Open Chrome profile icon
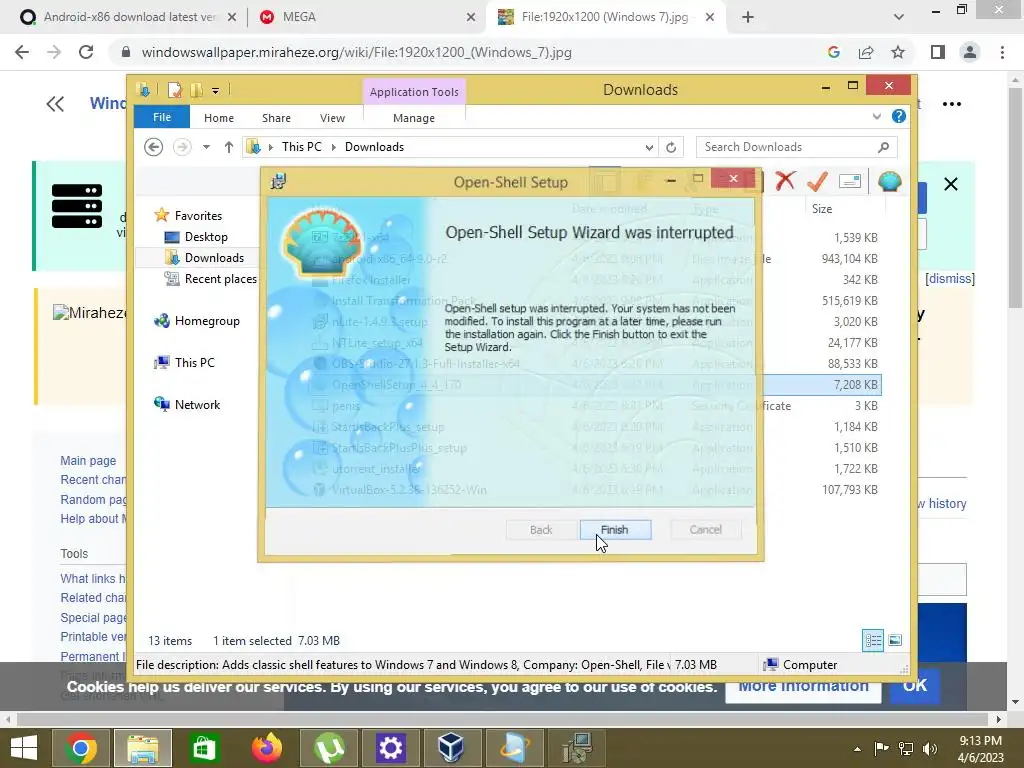 [x=970, y=52]
